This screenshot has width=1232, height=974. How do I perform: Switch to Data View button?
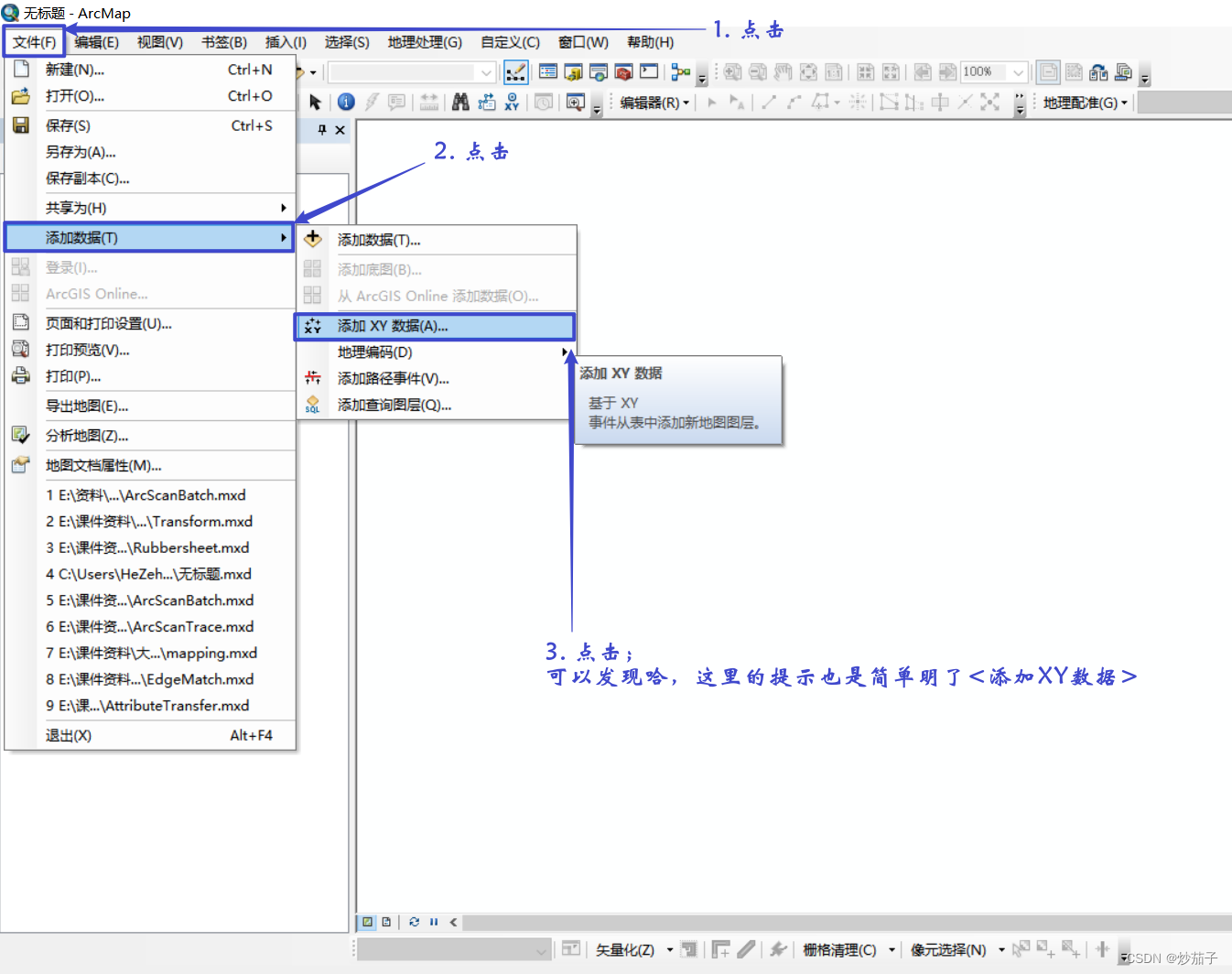pos(367,922)
